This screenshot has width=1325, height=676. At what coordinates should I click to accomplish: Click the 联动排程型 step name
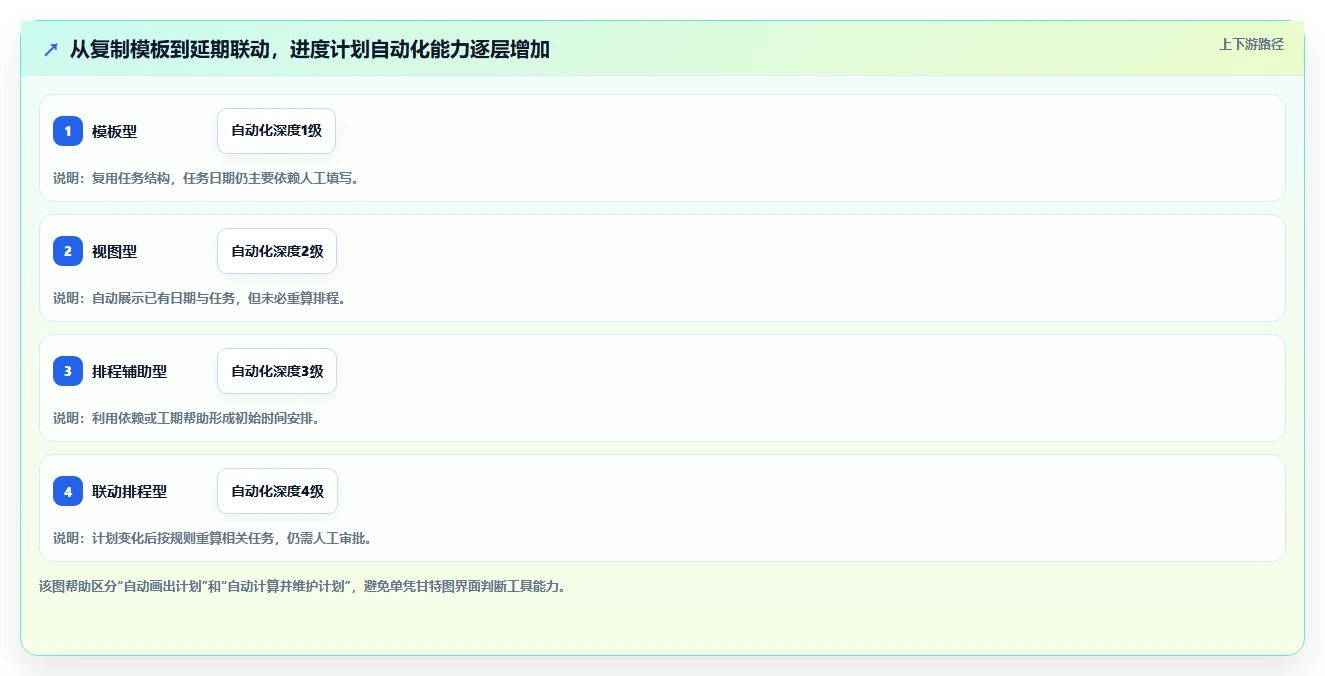130,491
